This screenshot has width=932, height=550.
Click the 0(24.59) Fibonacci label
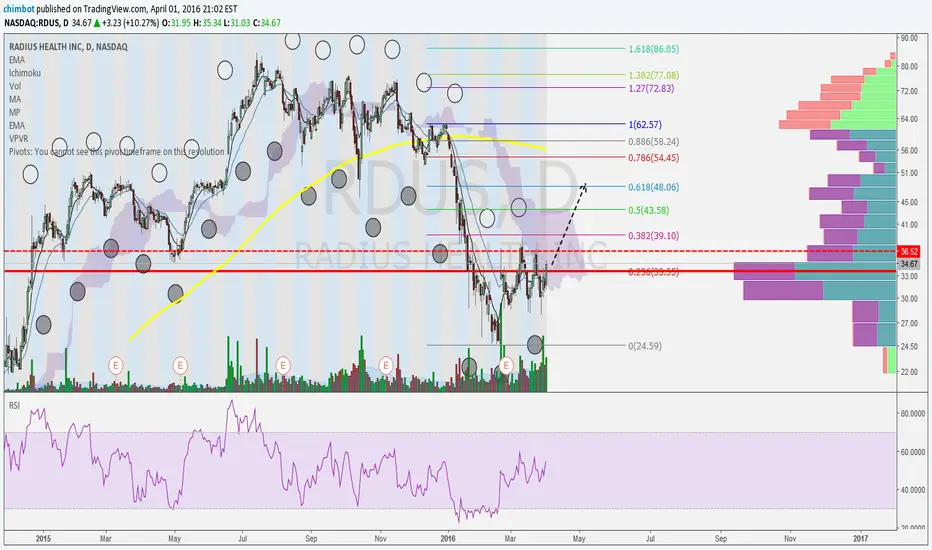click(x=645, y=346)
